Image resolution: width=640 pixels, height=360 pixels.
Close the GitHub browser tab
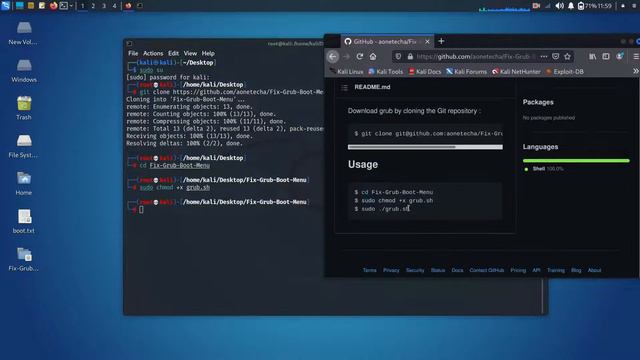pyautogui.click(x=427, y=41)
